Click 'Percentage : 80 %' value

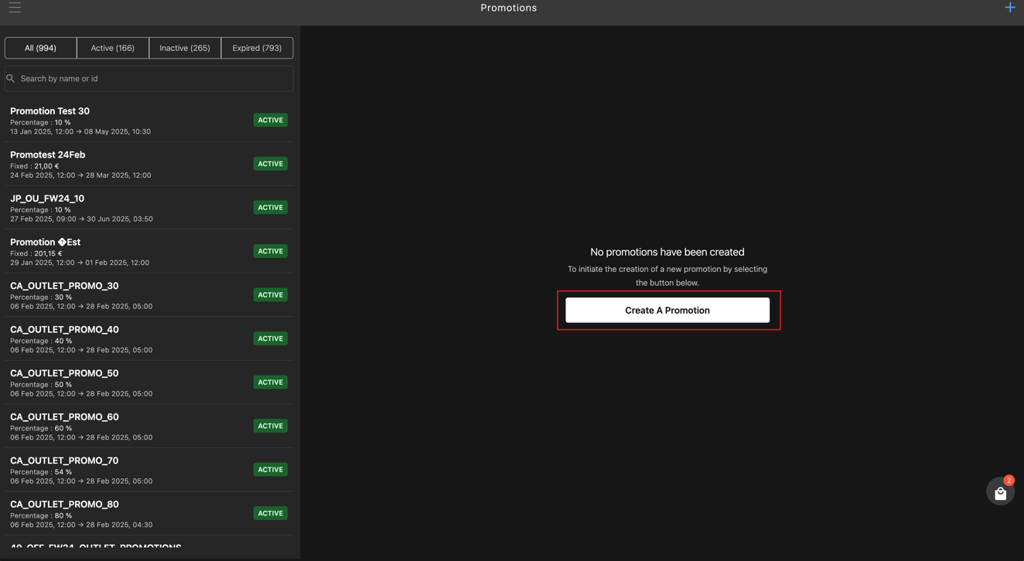click(x=41, y=516)
